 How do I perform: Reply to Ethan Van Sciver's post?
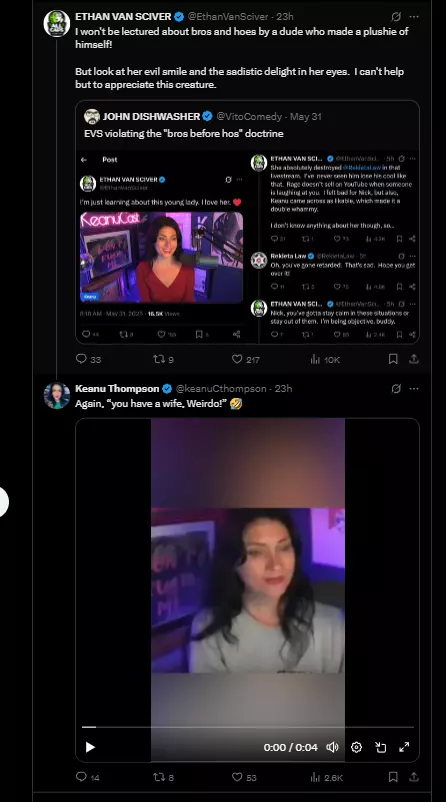88,359
